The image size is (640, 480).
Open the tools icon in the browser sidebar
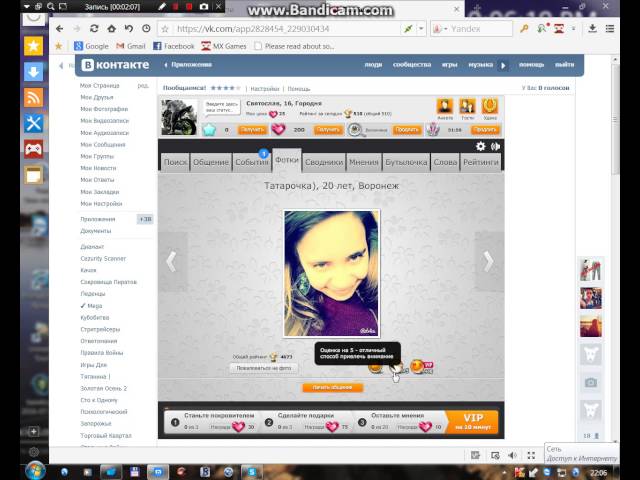pos(33,123)
